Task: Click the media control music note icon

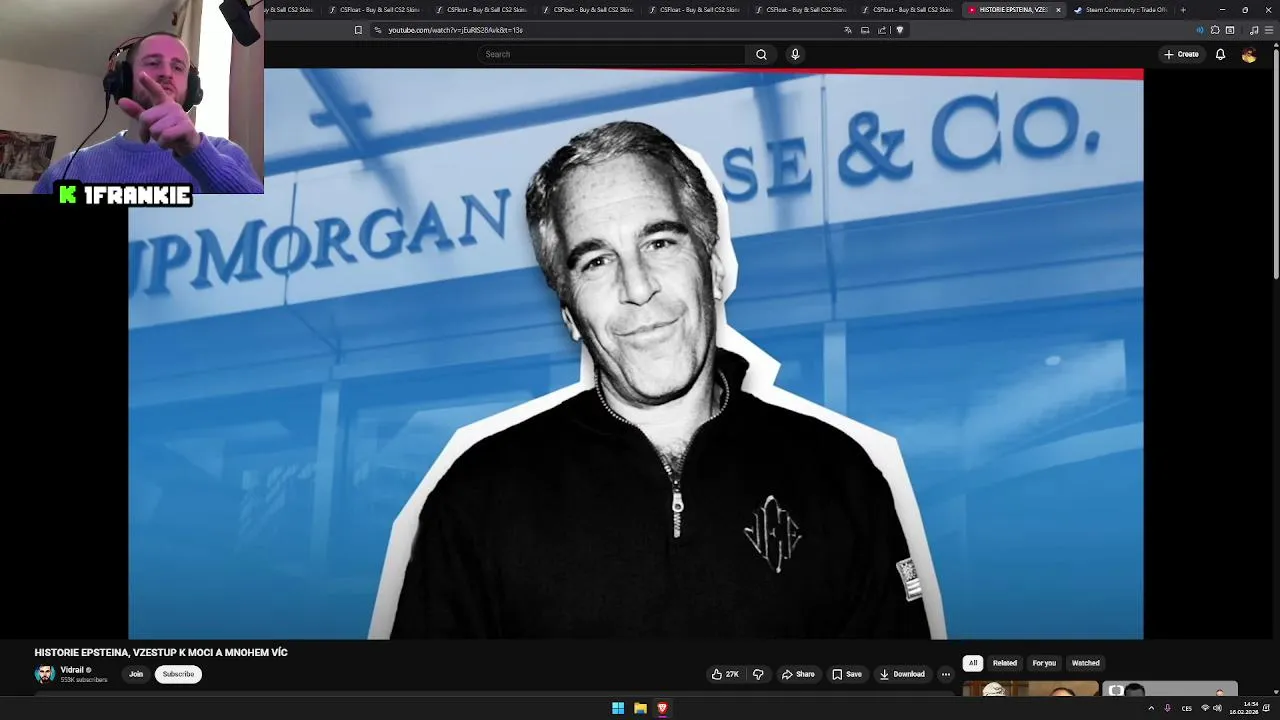Action: 1254,30
